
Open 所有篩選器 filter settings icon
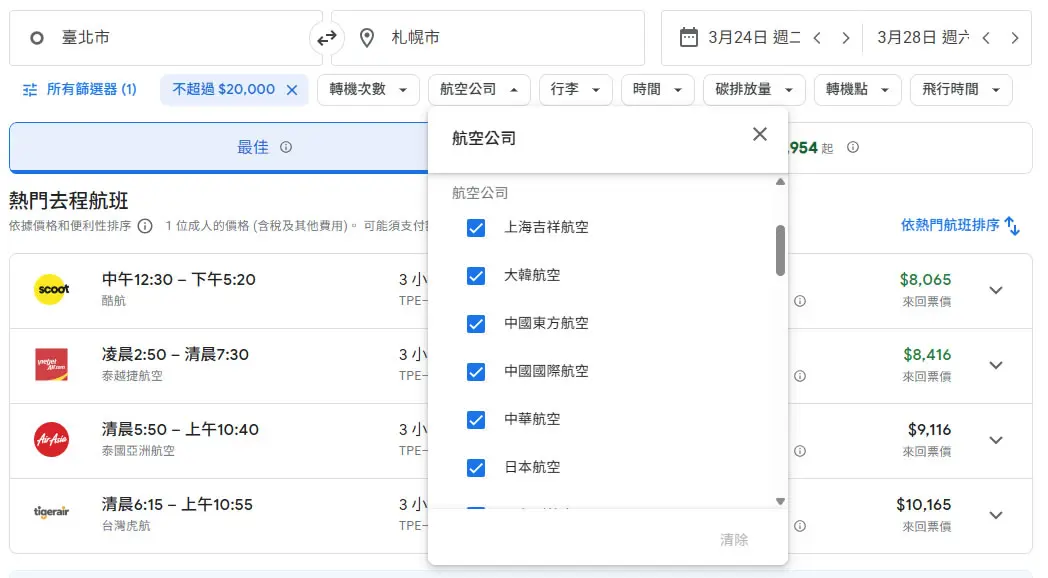pos(30,90)
